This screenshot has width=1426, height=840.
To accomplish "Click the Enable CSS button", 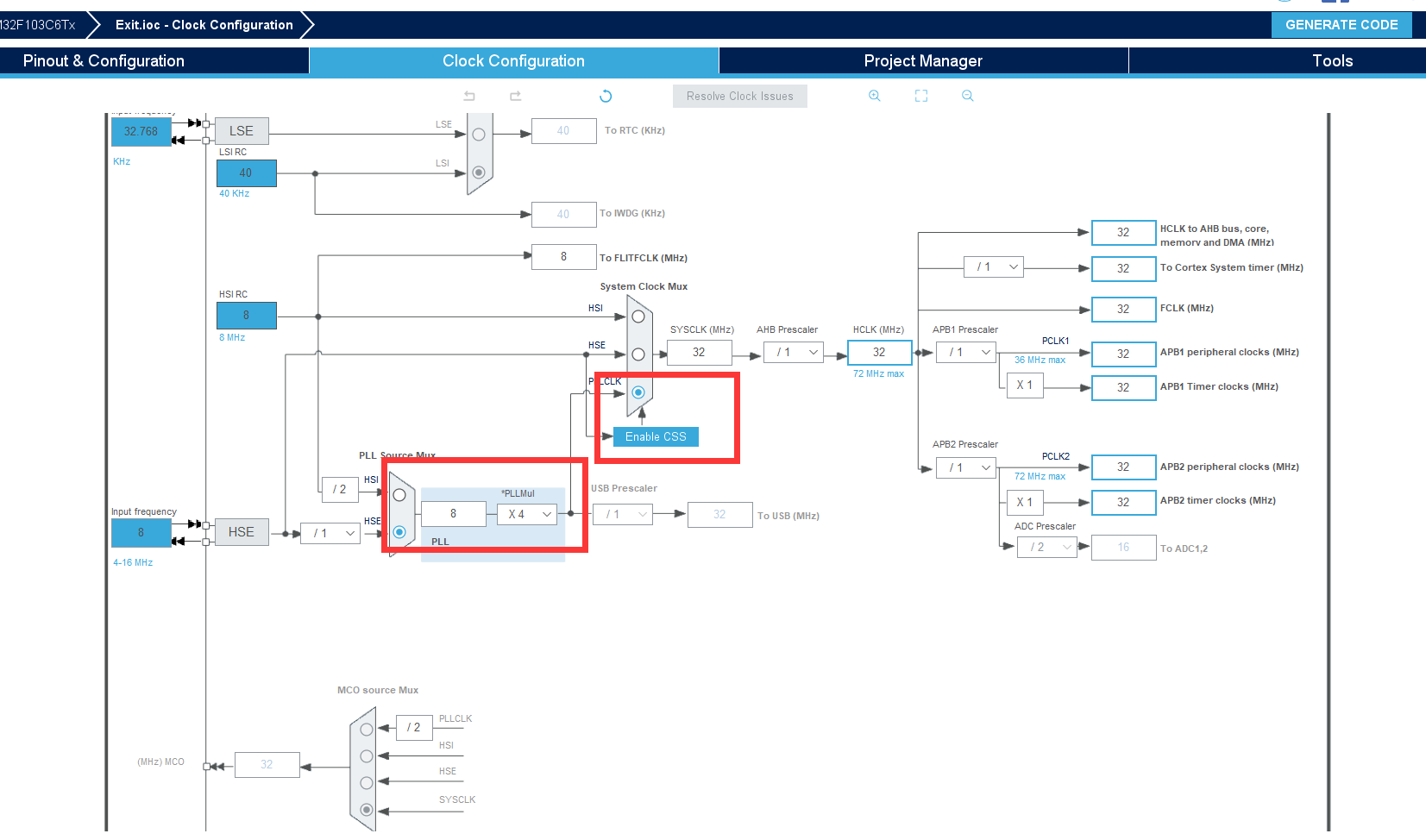I will [x=656, y=436].
